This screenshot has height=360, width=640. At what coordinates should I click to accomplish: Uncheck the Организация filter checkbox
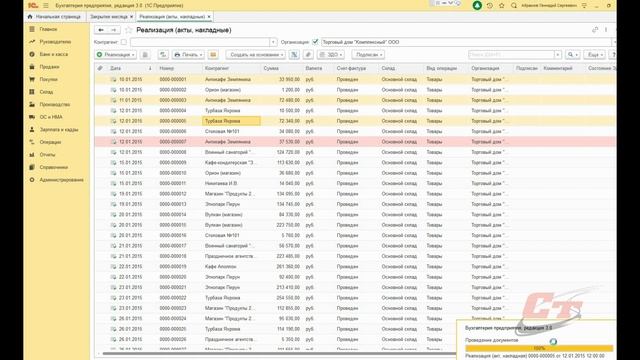pos(315,42)
